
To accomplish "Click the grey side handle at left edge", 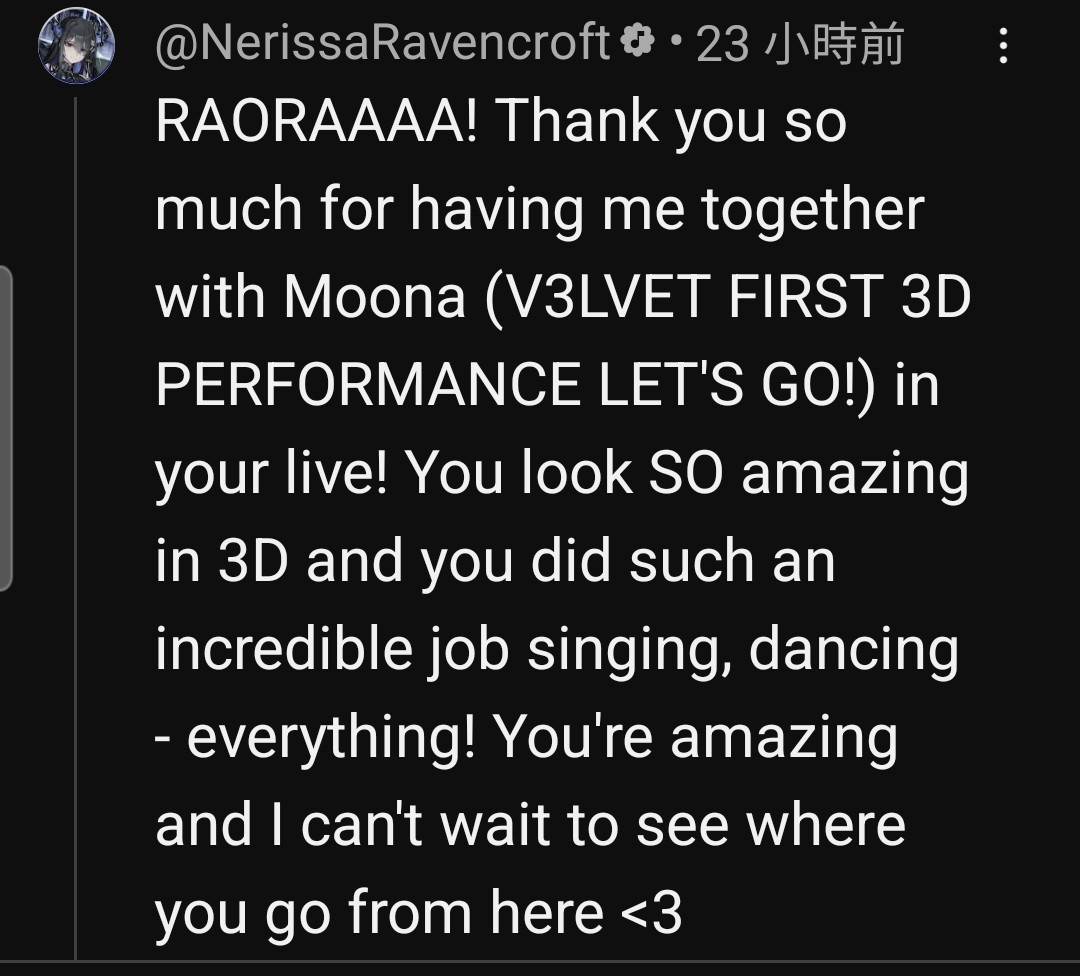I will click(x=6, y=428).
